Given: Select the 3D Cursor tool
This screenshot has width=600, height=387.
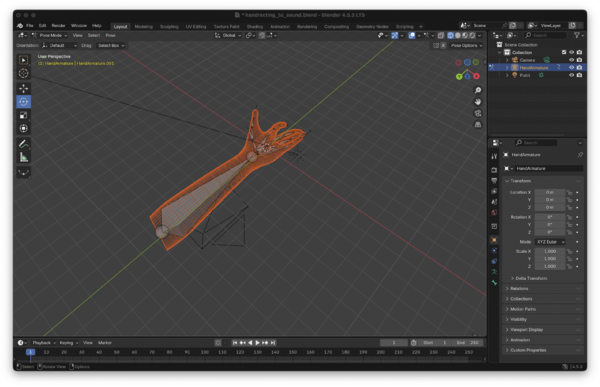Looking at the screenshot, I should point(24,73).
